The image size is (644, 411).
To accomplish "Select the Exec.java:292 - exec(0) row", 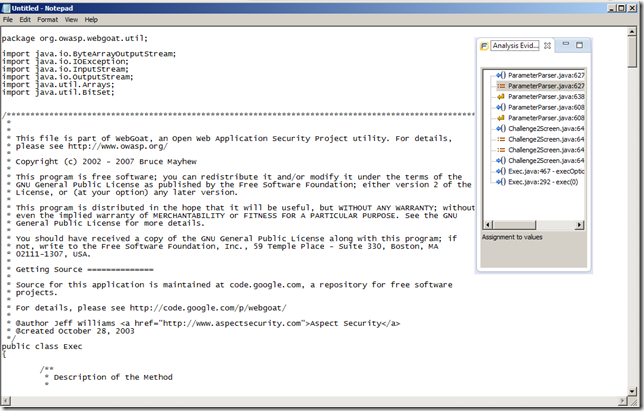I will point(537,182).
